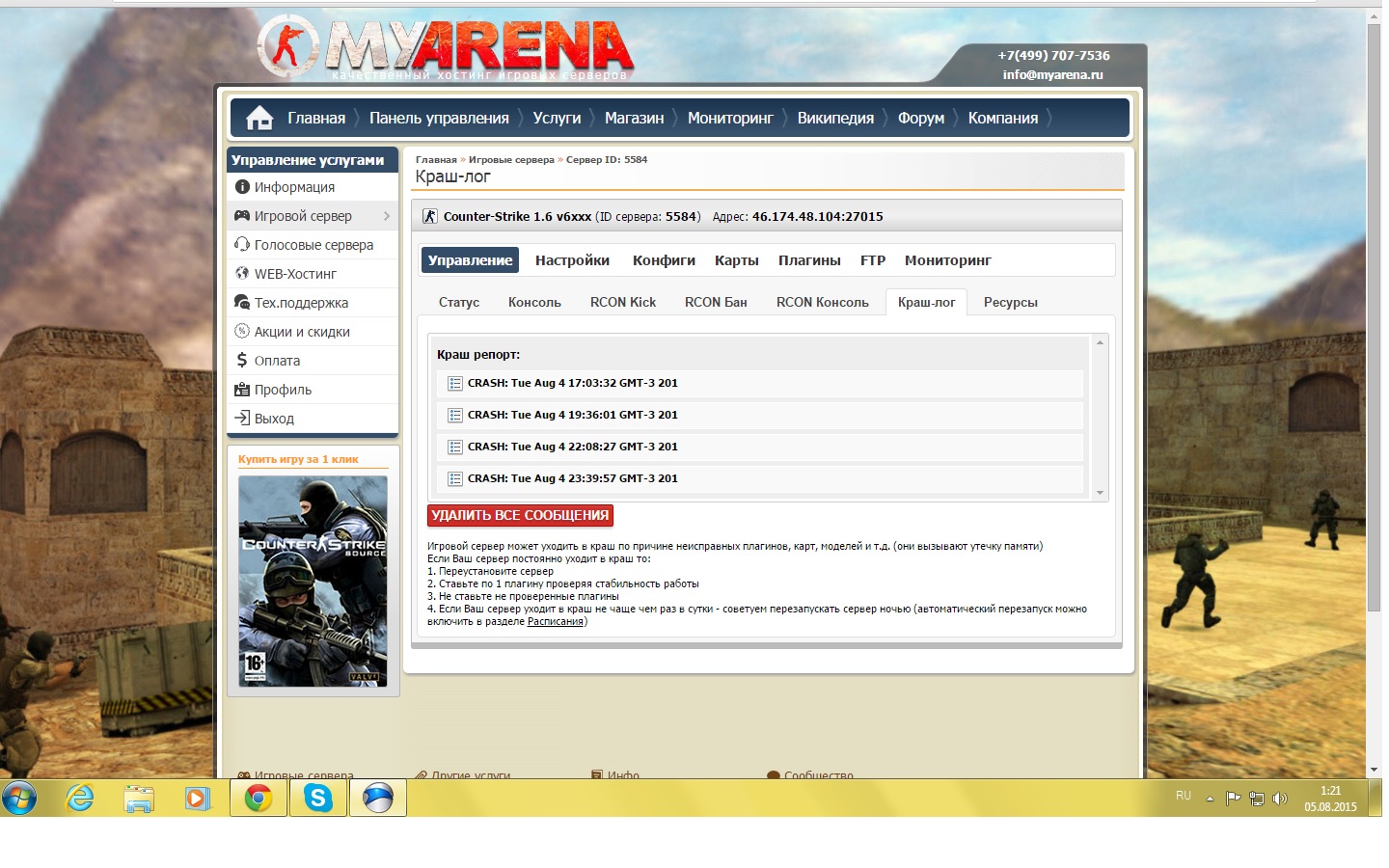The height and width of the screenshot is (868, 1389).
Task: Select Мониторинг in top navigation menu
Action: tap(730, 118)
